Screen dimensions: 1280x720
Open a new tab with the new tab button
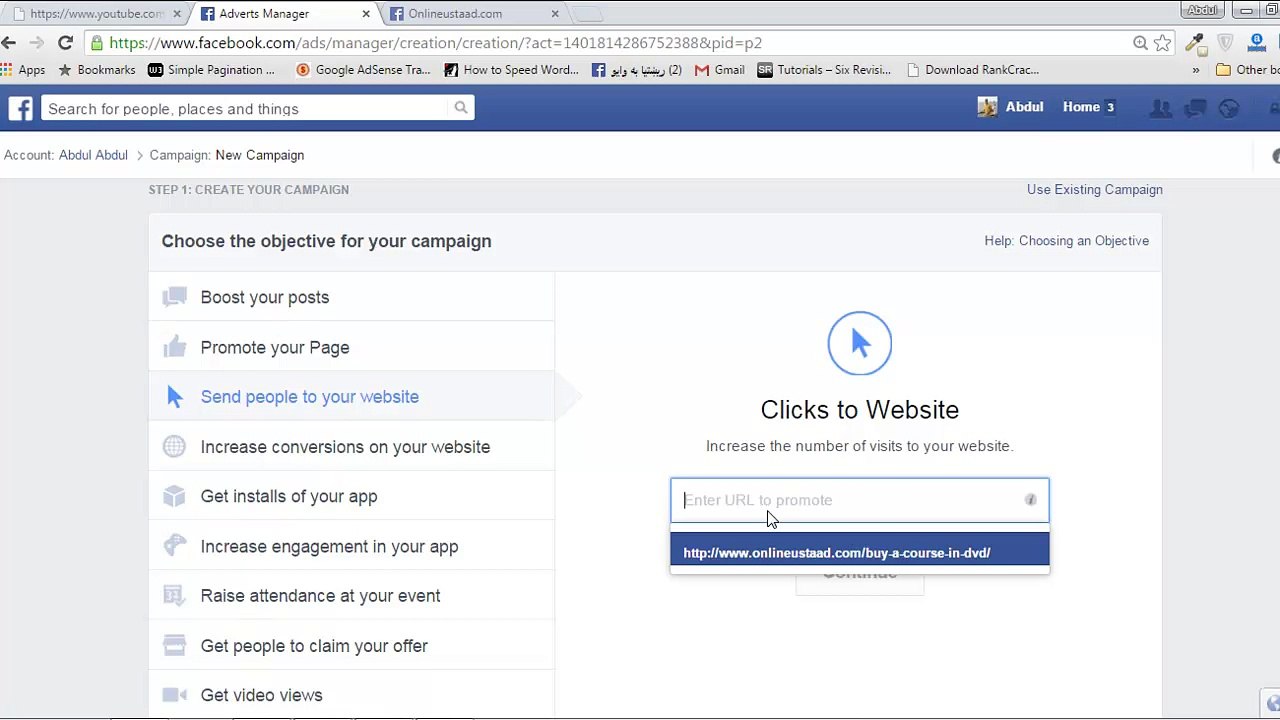click(589, 14)
